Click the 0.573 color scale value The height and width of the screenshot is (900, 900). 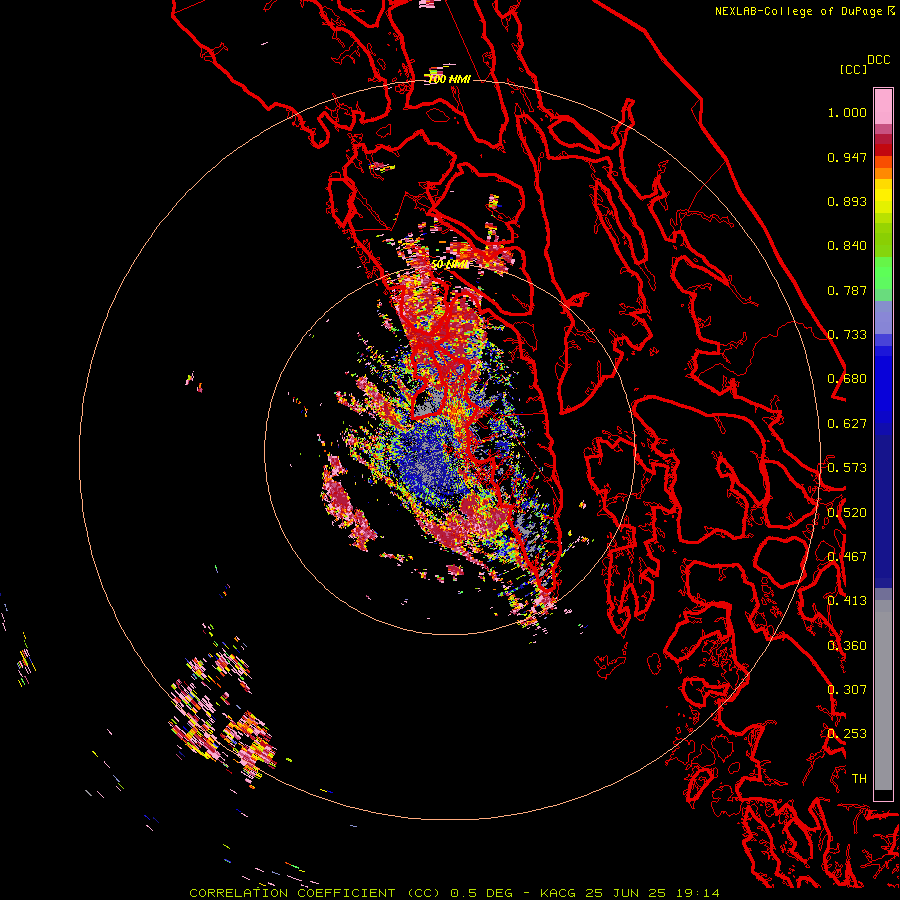(847, 468)
